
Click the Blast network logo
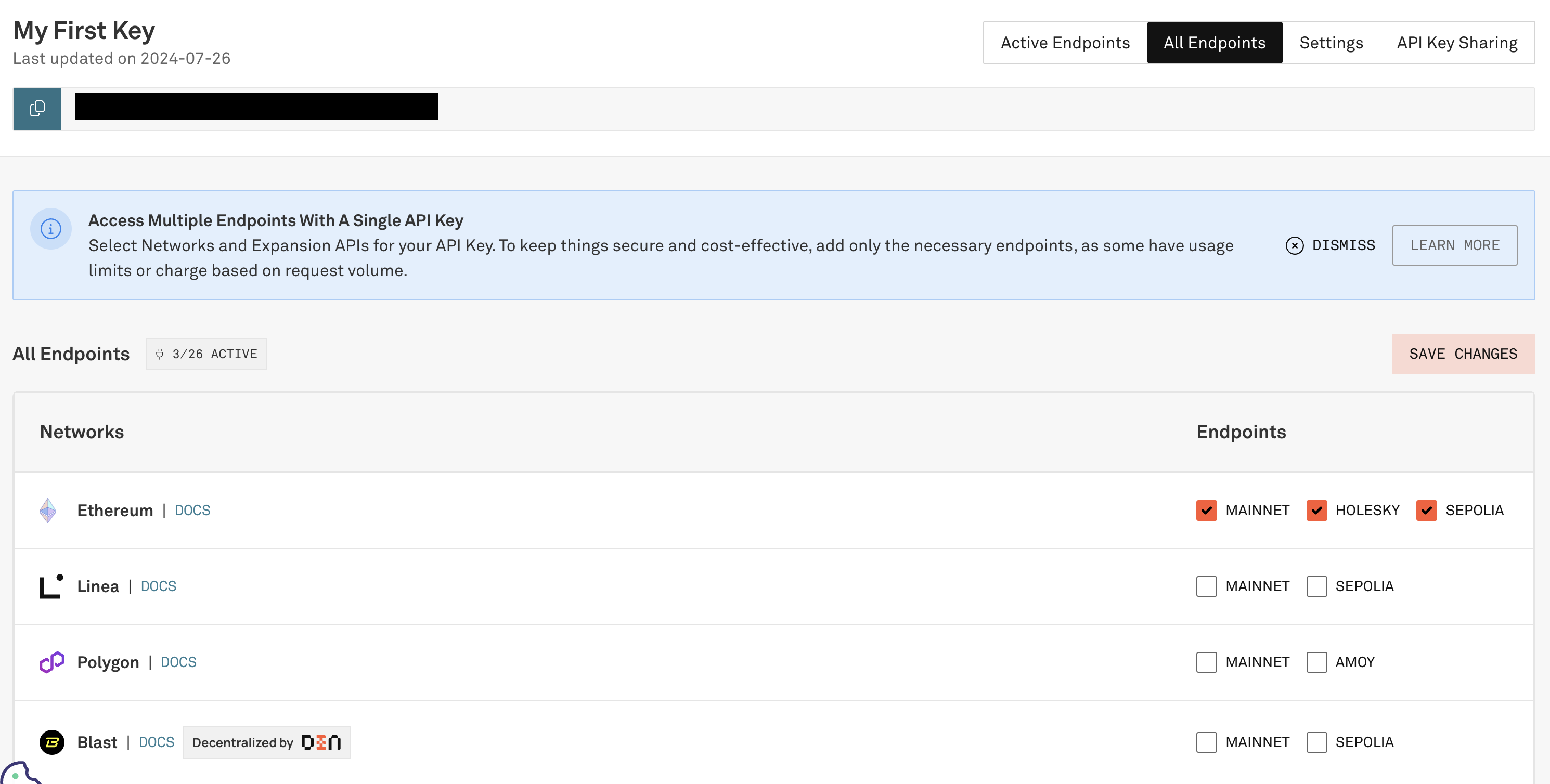[x=51, y=742]
